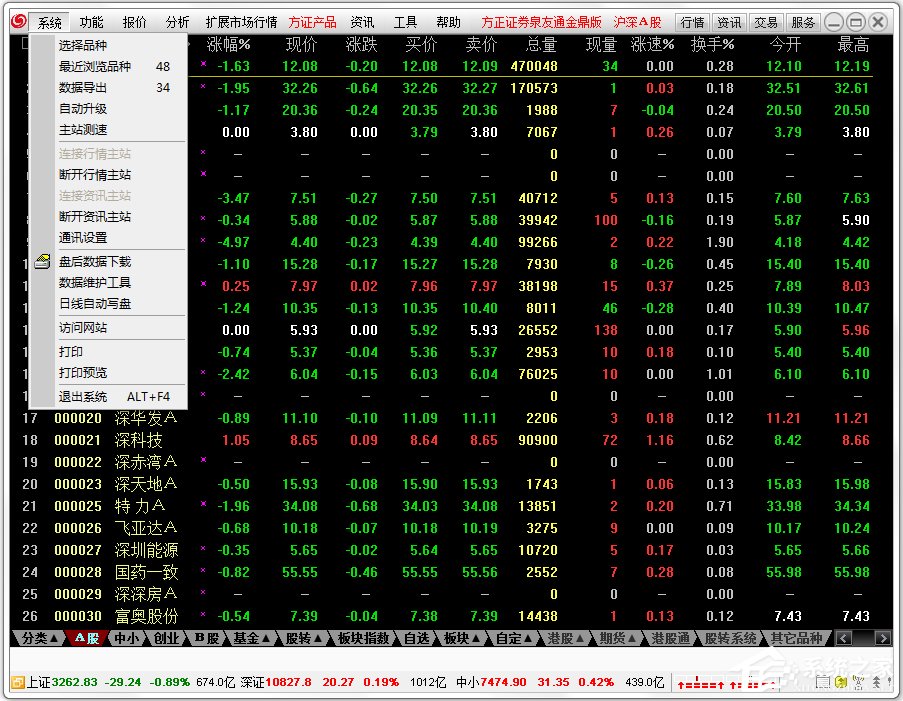Image resolution: width=903 pixels, height=701 pixels.
Task: Open the 报价 menu
Action: [134, 22]
